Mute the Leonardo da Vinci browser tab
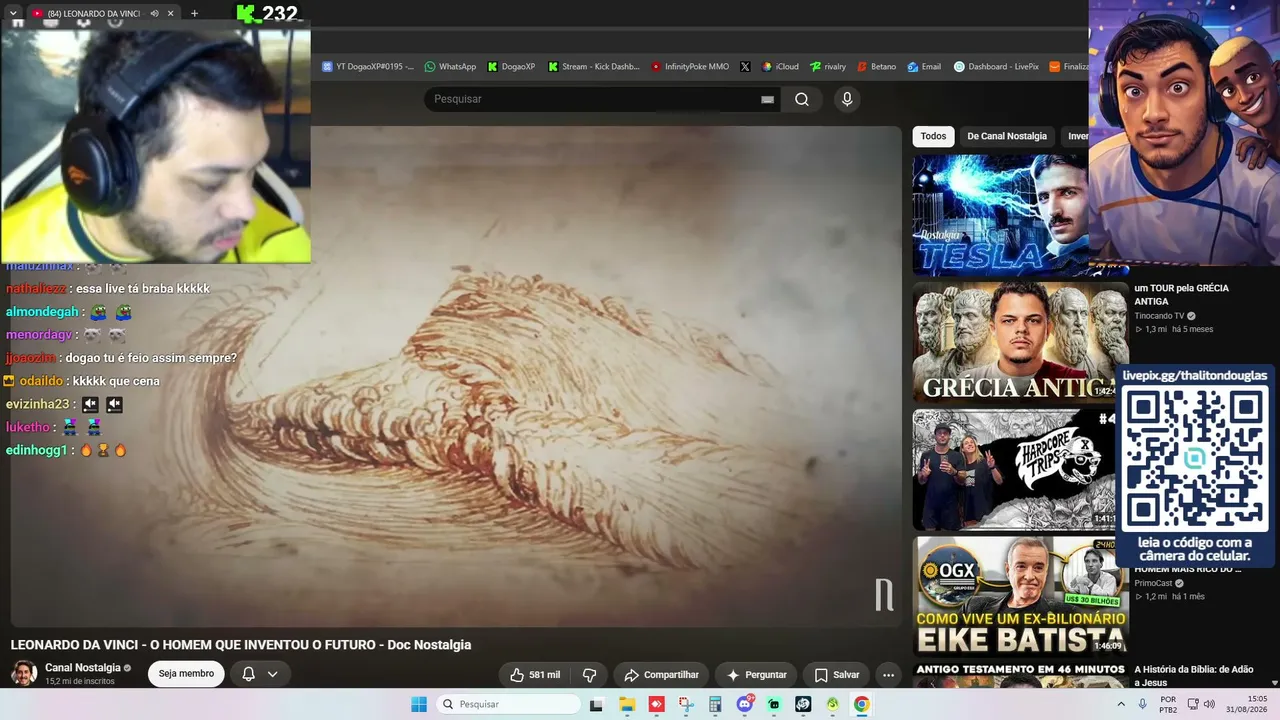This screenshot has width=1280, height=720. [x=154, y=14]
